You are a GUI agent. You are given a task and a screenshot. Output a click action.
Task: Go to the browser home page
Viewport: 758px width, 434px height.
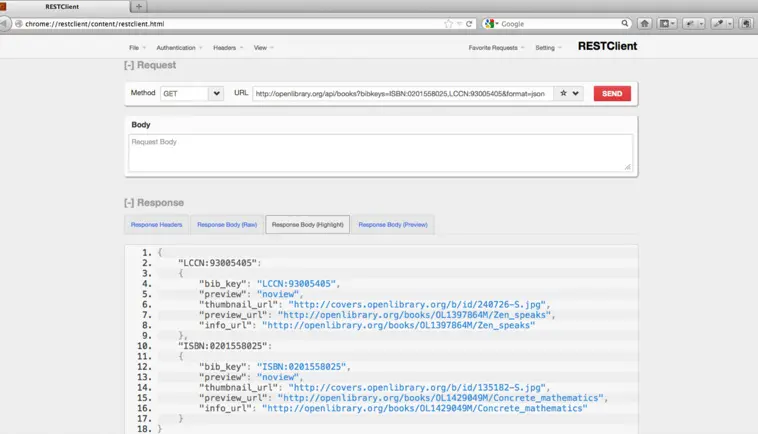click(x=644, y=23)
